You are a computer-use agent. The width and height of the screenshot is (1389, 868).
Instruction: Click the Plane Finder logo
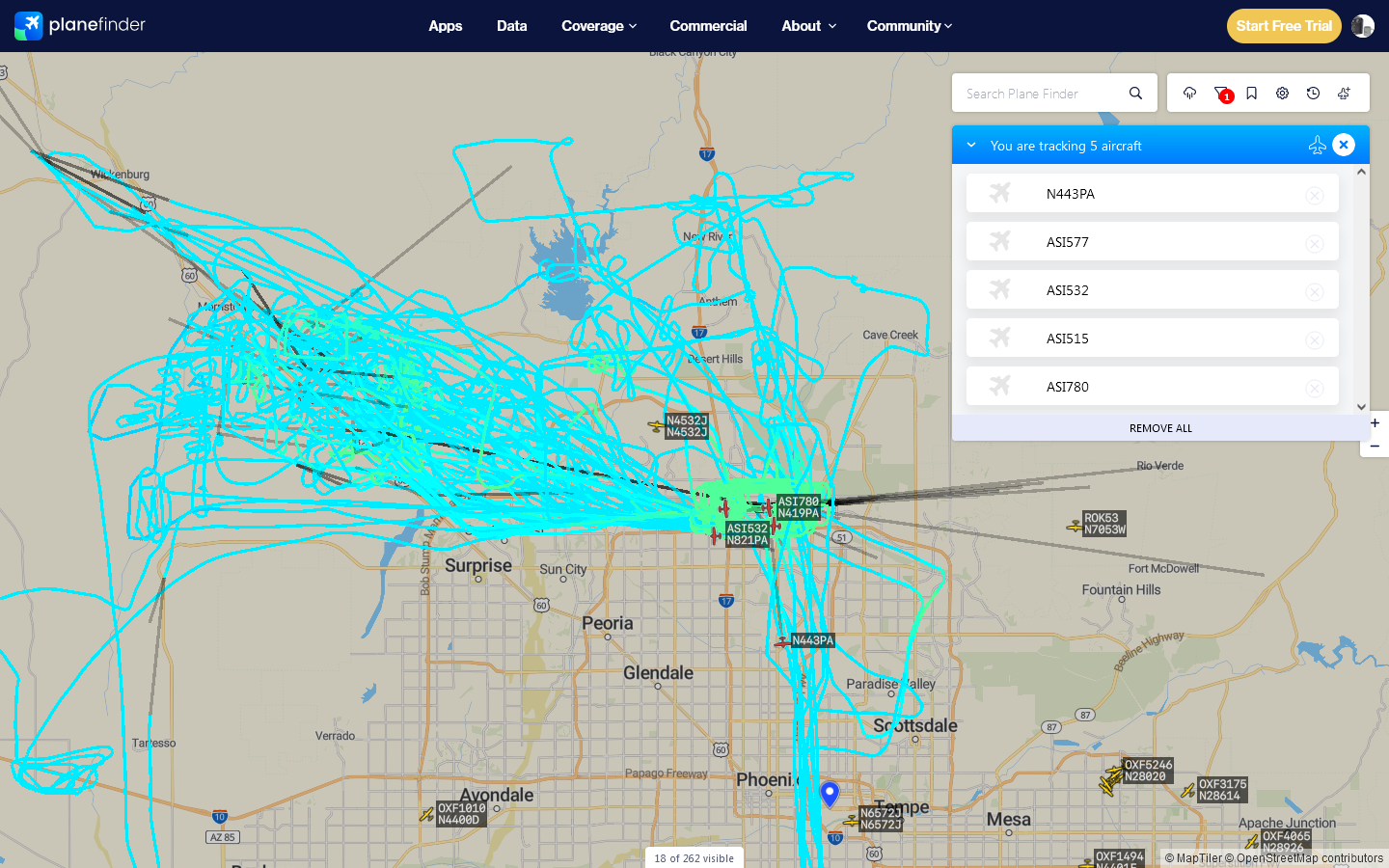[x=80, y=25]
